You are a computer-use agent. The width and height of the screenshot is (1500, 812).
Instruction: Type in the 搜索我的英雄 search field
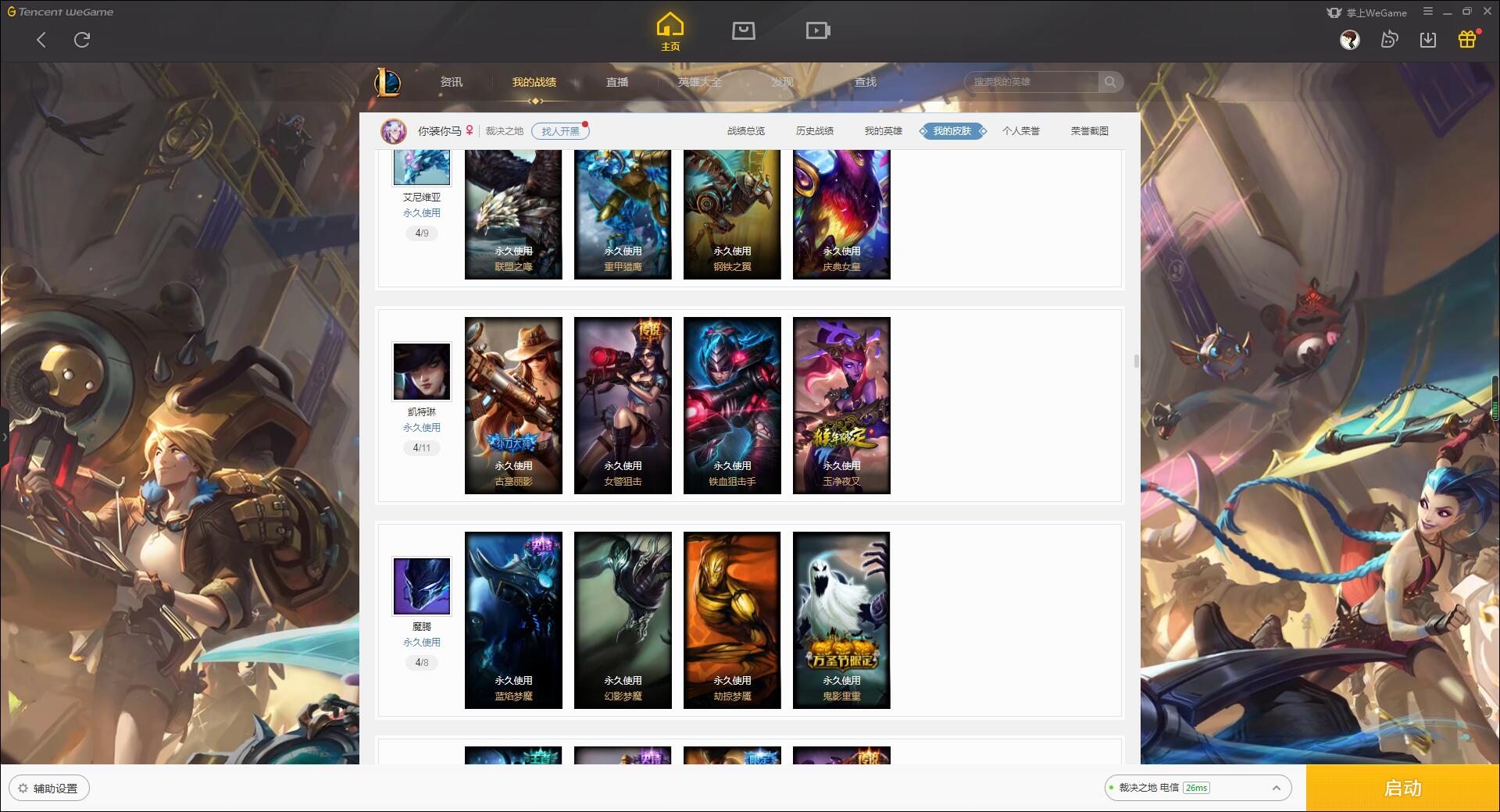1032,82
